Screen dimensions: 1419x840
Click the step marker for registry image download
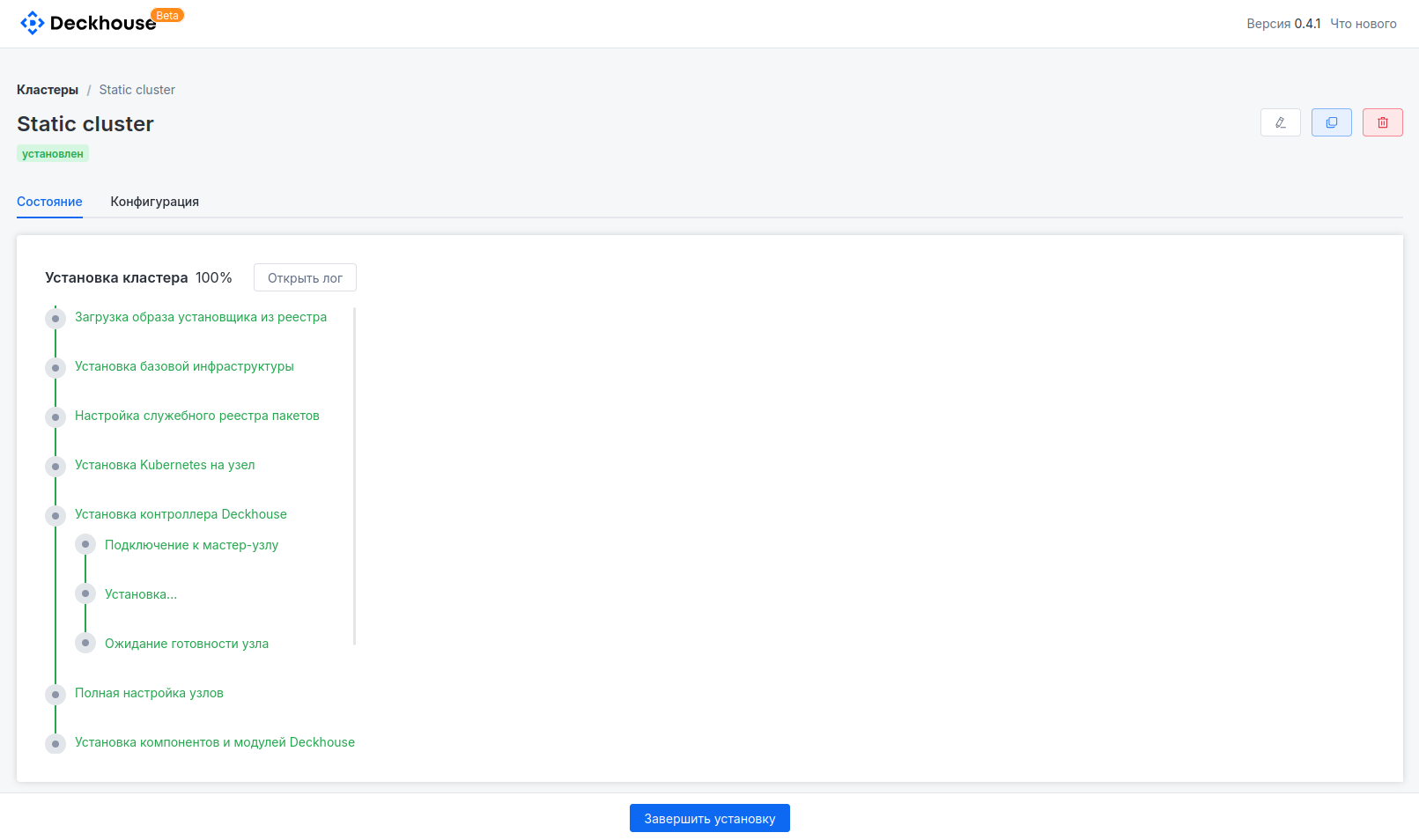[x=55, y=318]
